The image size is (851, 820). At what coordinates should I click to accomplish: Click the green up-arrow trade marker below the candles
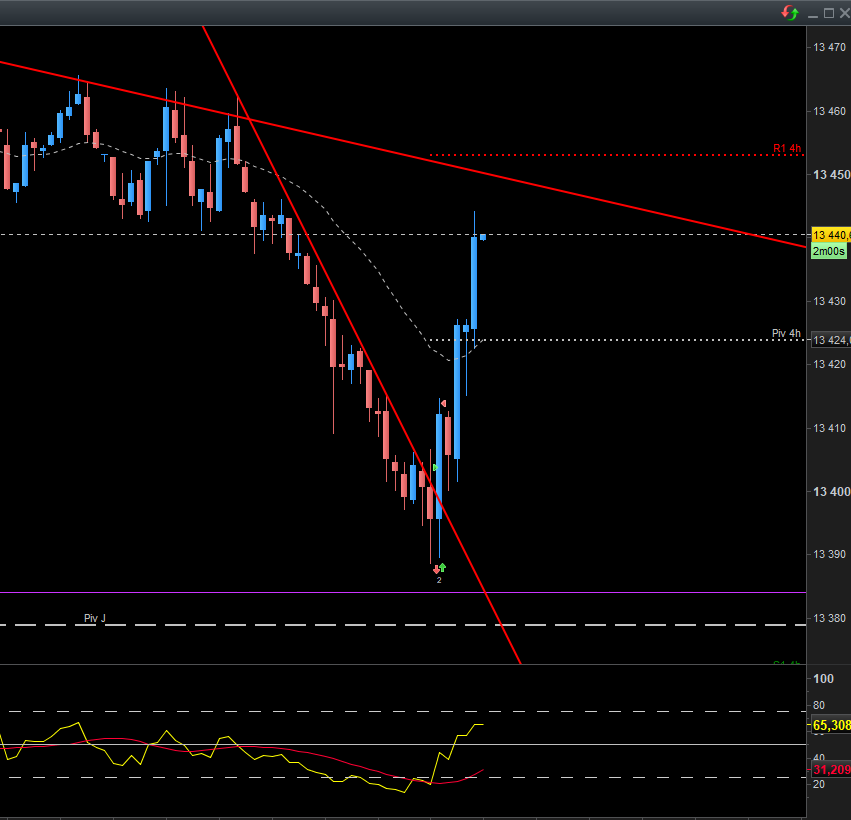(443, 567)
